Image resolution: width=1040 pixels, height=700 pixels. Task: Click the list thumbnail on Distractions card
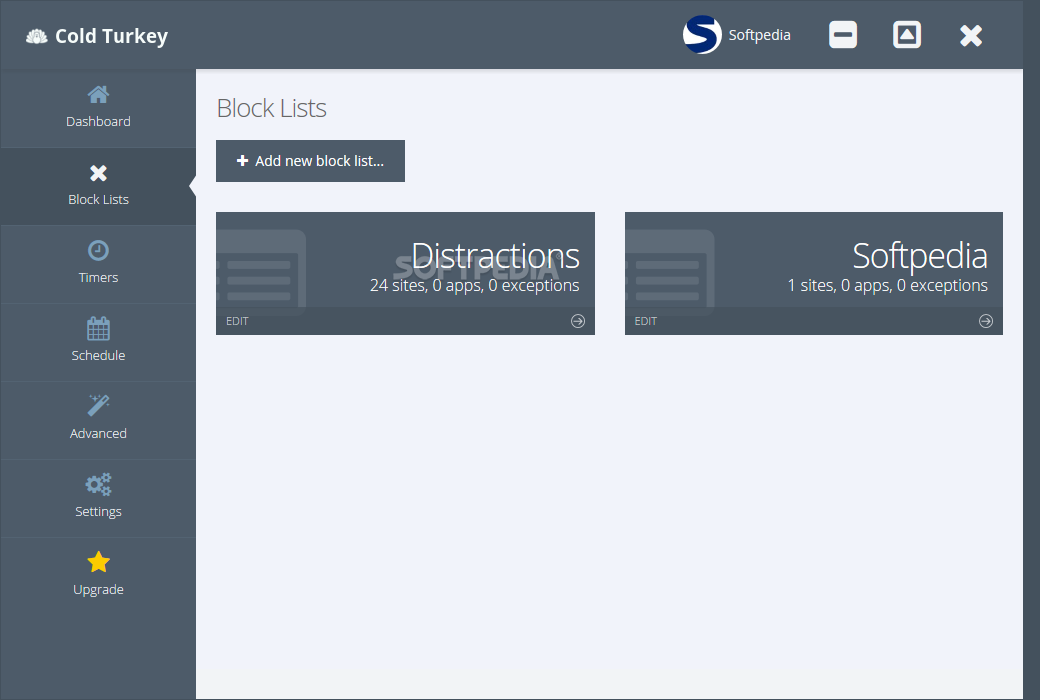(261, 271)
